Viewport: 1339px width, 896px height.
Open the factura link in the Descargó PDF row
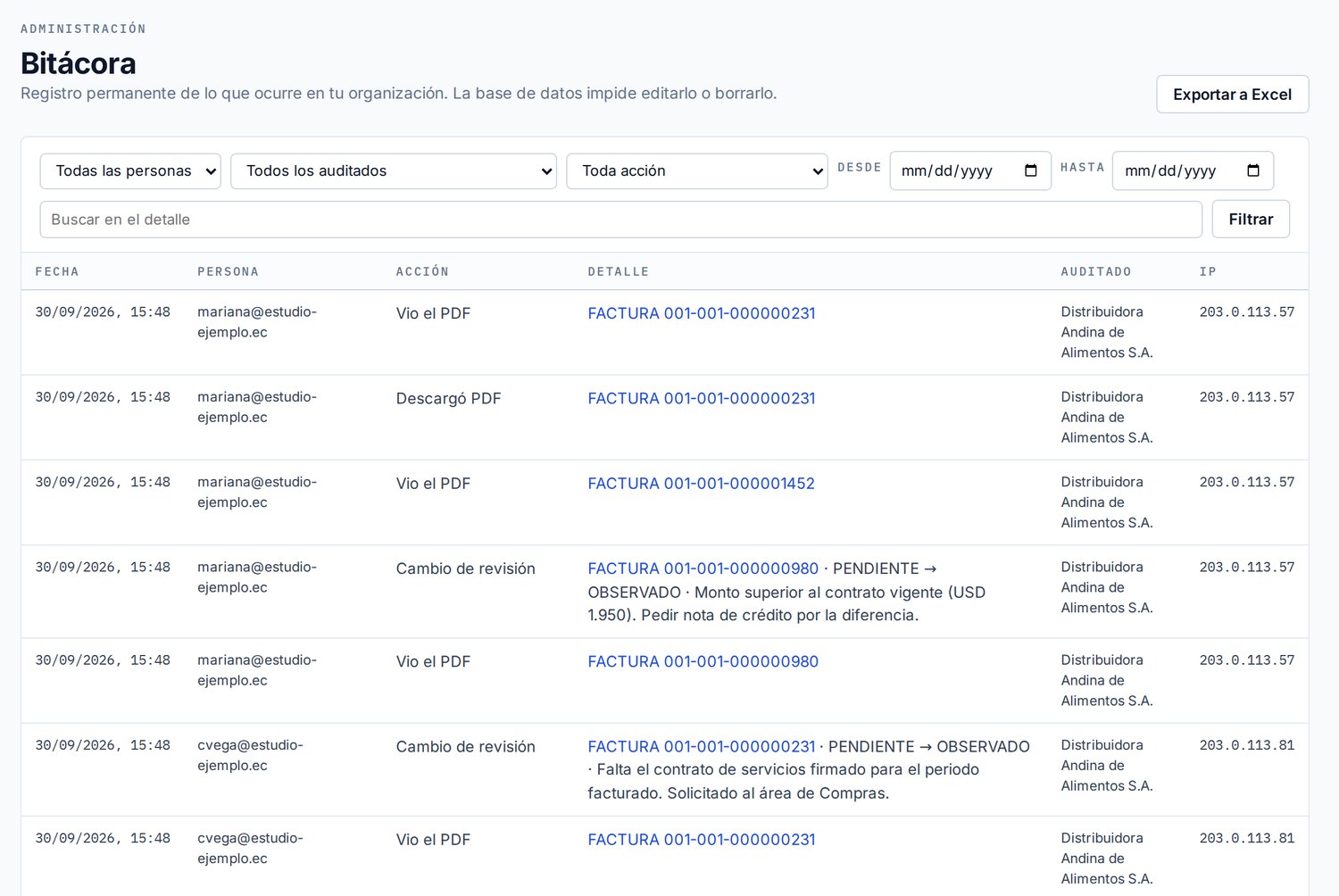702,399
